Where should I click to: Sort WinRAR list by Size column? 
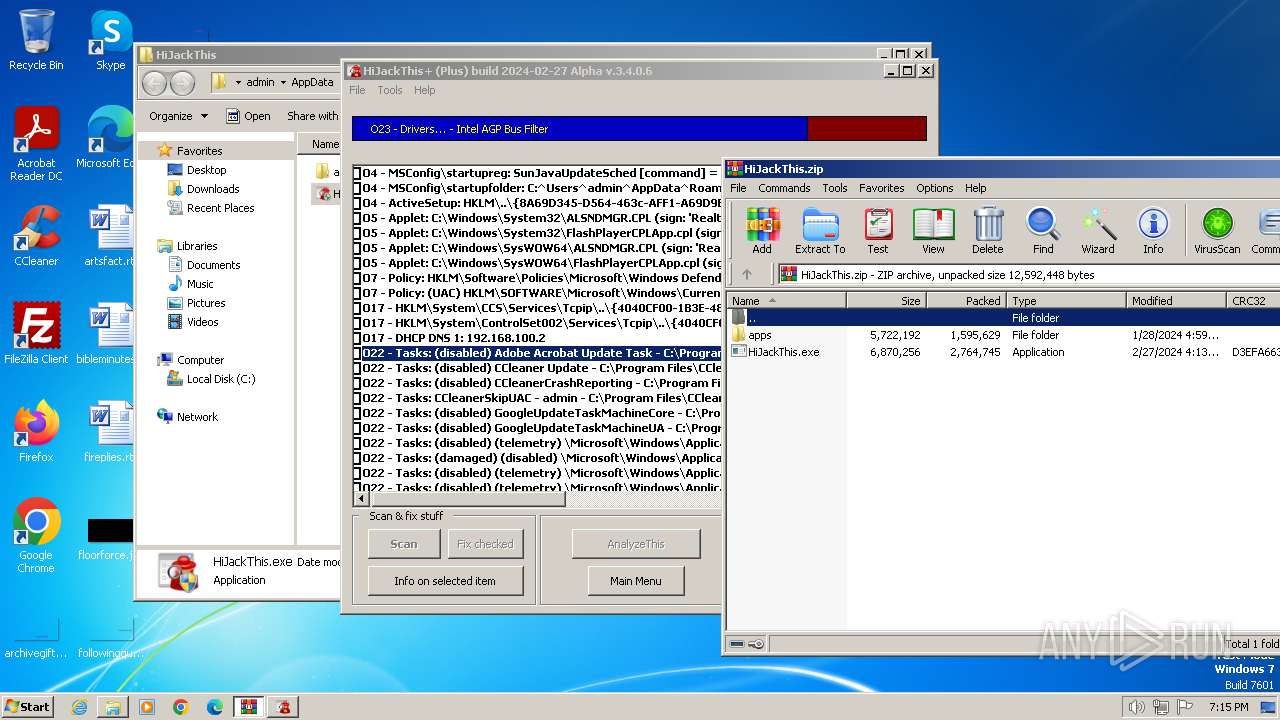click(x=886, y=301)
